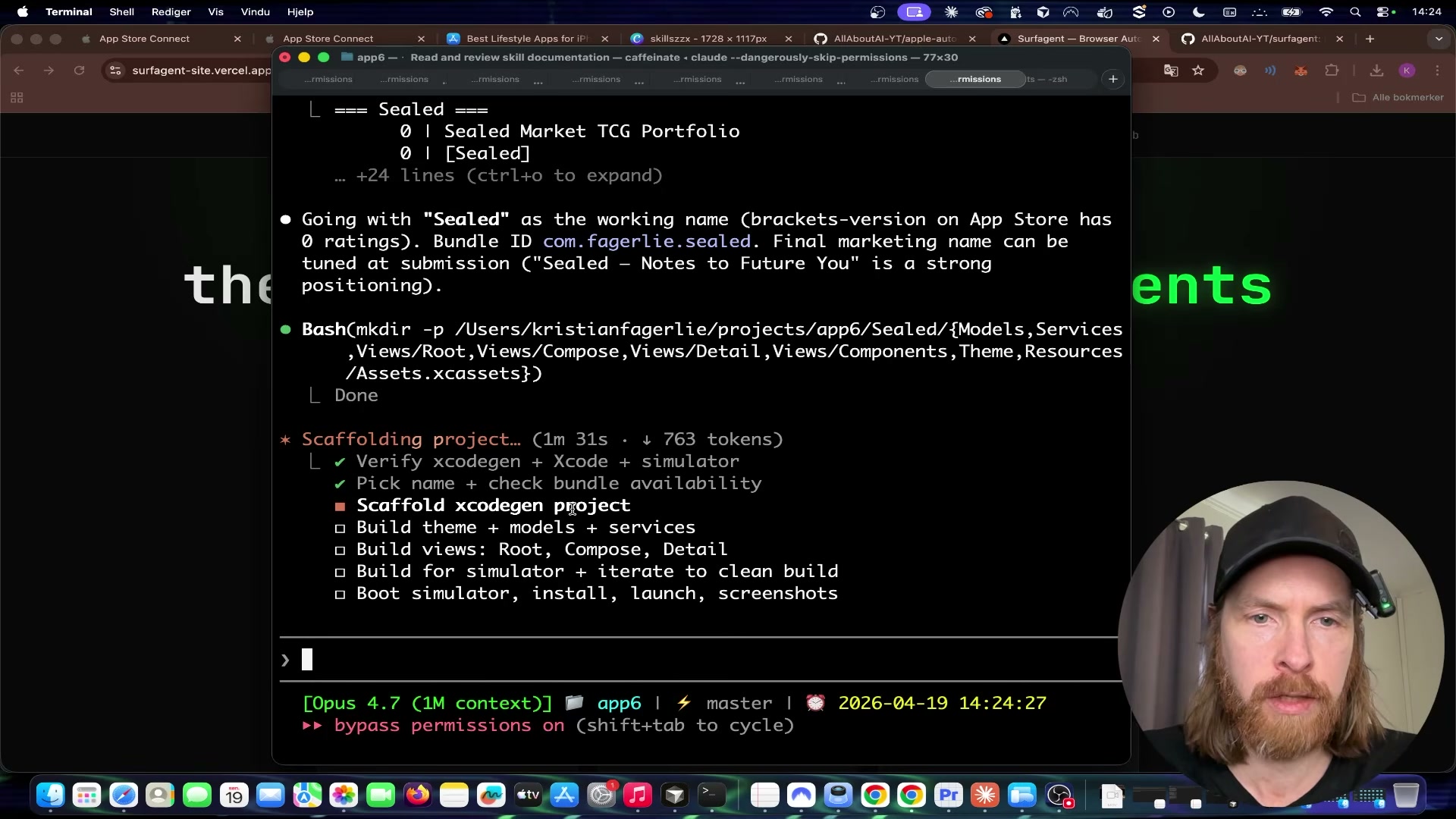The height and width of the screenshot is (819, 1456).
Task: Open the Extensions puzzle-piece menu
Action: click(1332, 70)
